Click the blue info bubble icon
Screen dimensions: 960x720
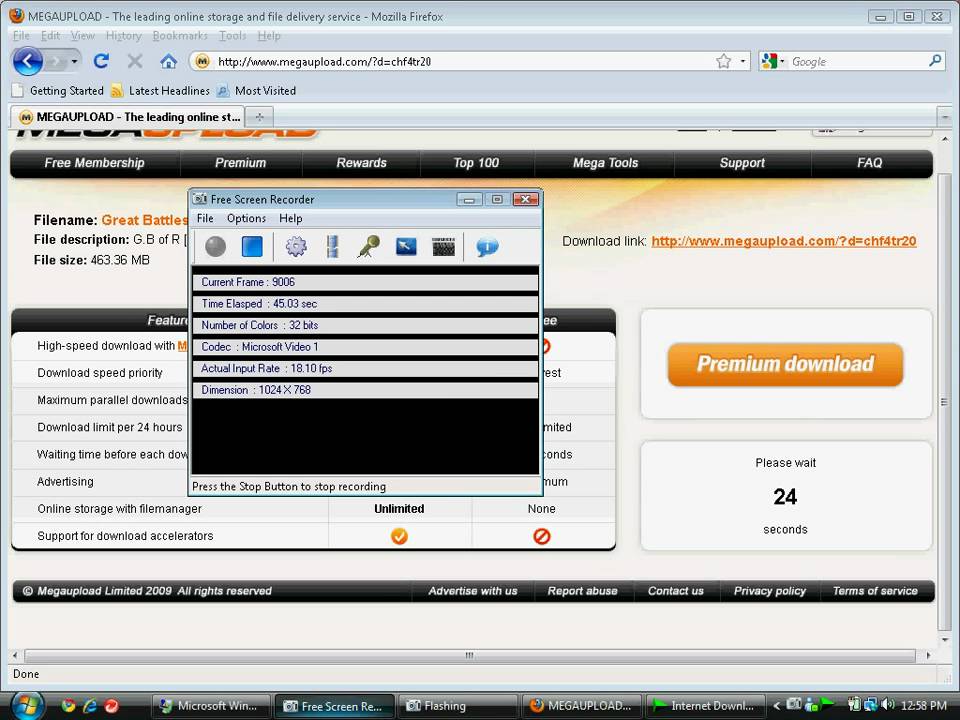point(487,247)
